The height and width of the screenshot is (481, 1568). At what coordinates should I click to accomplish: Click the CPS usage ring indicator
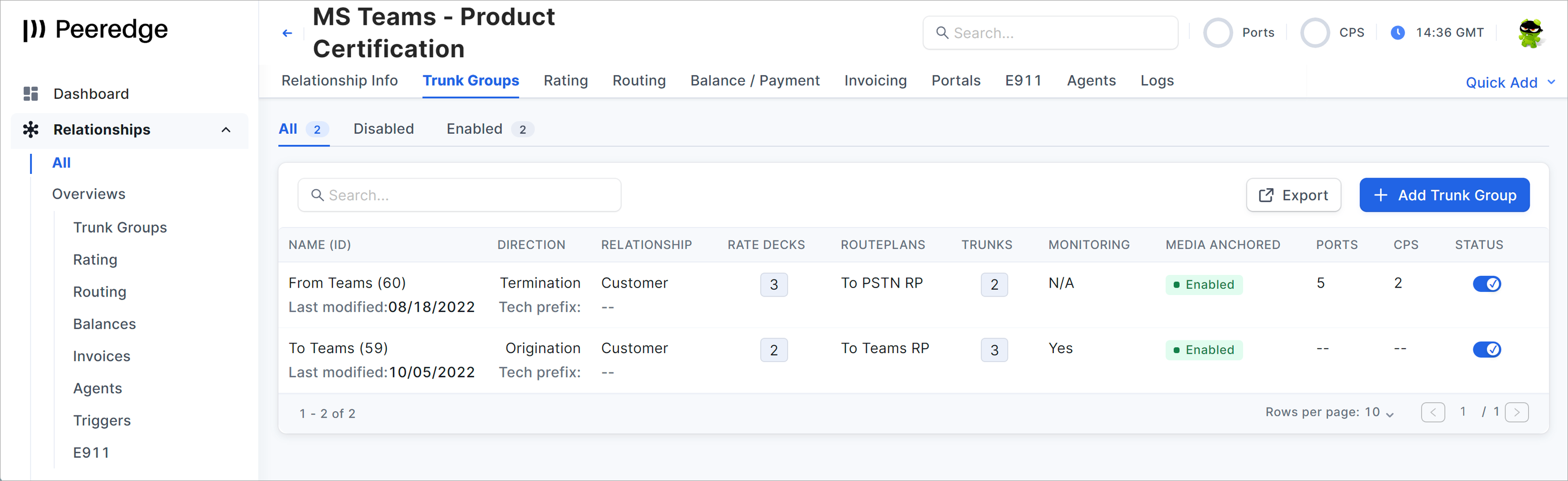click(1315, 33)
